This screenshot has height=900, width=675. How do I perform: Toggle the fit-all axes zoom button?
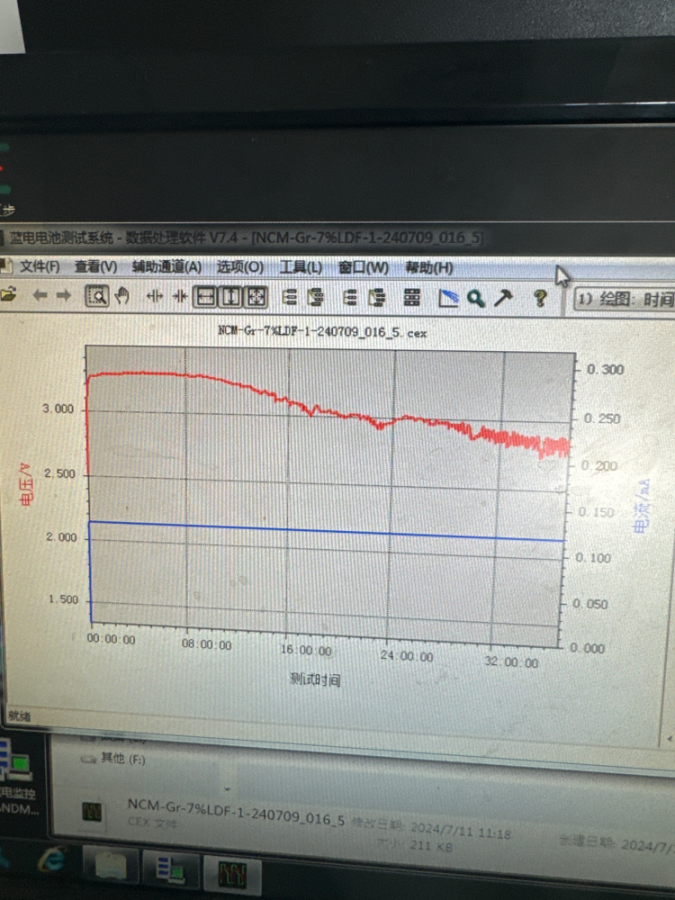[x=255, y=296]
